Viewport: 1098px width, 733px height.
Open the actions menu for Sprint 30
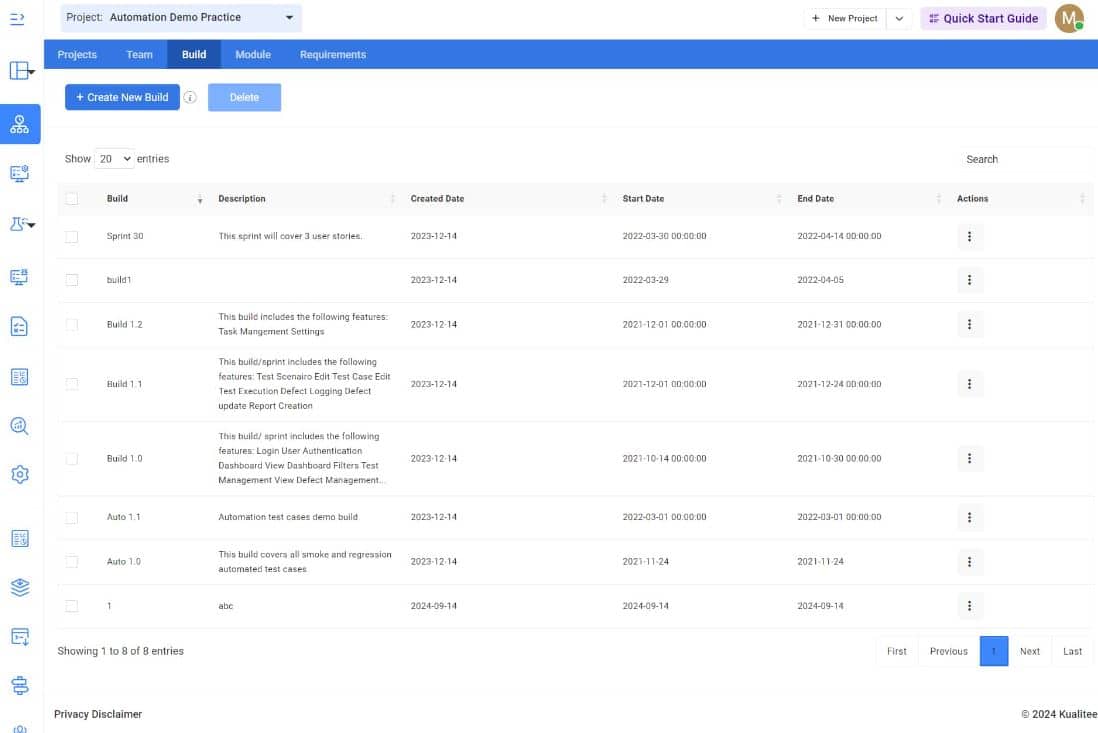tap(969, 237)
